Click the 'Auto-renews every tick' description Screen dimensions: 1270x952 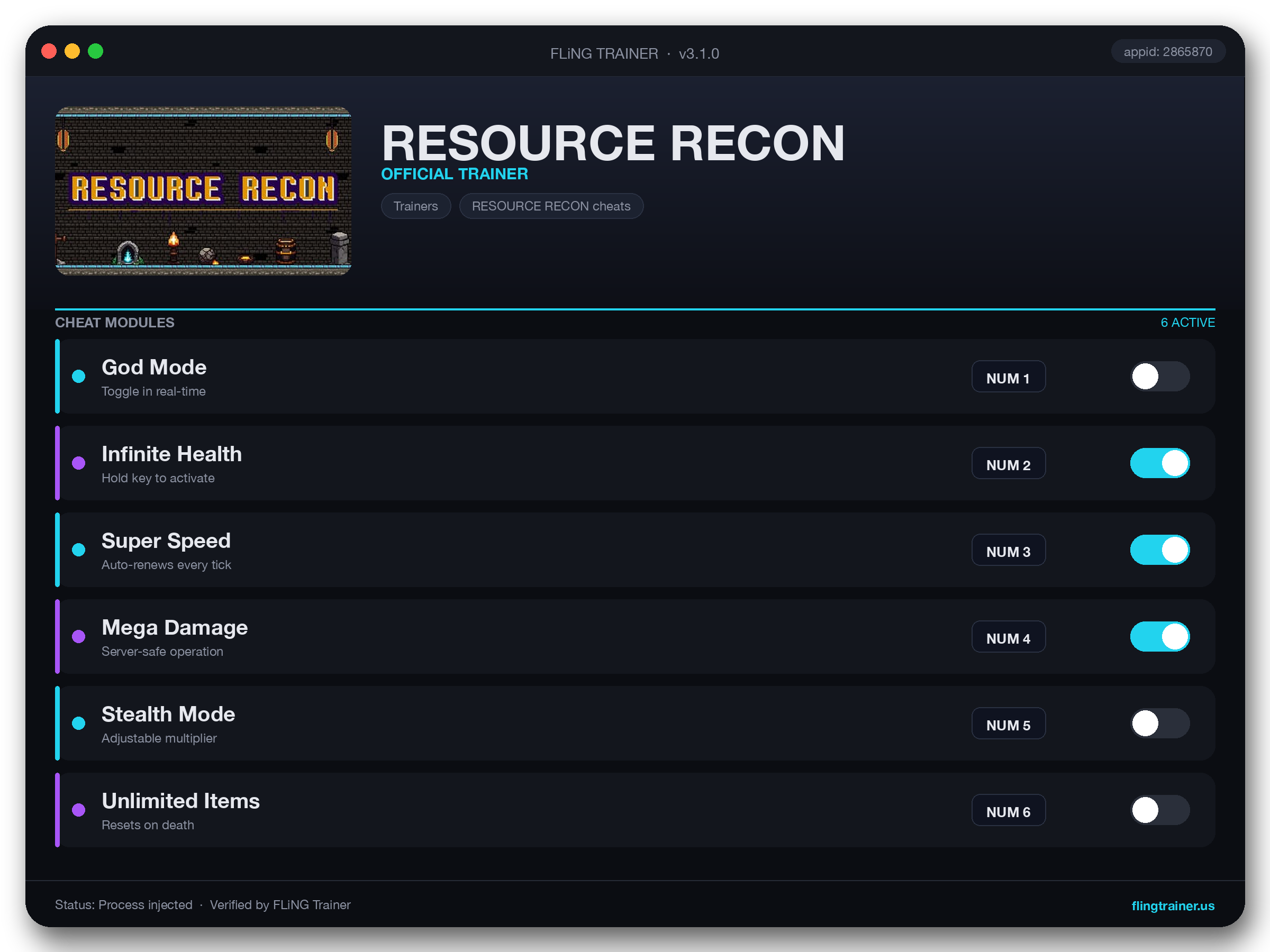pyautogui.click(x=166, y=565)
